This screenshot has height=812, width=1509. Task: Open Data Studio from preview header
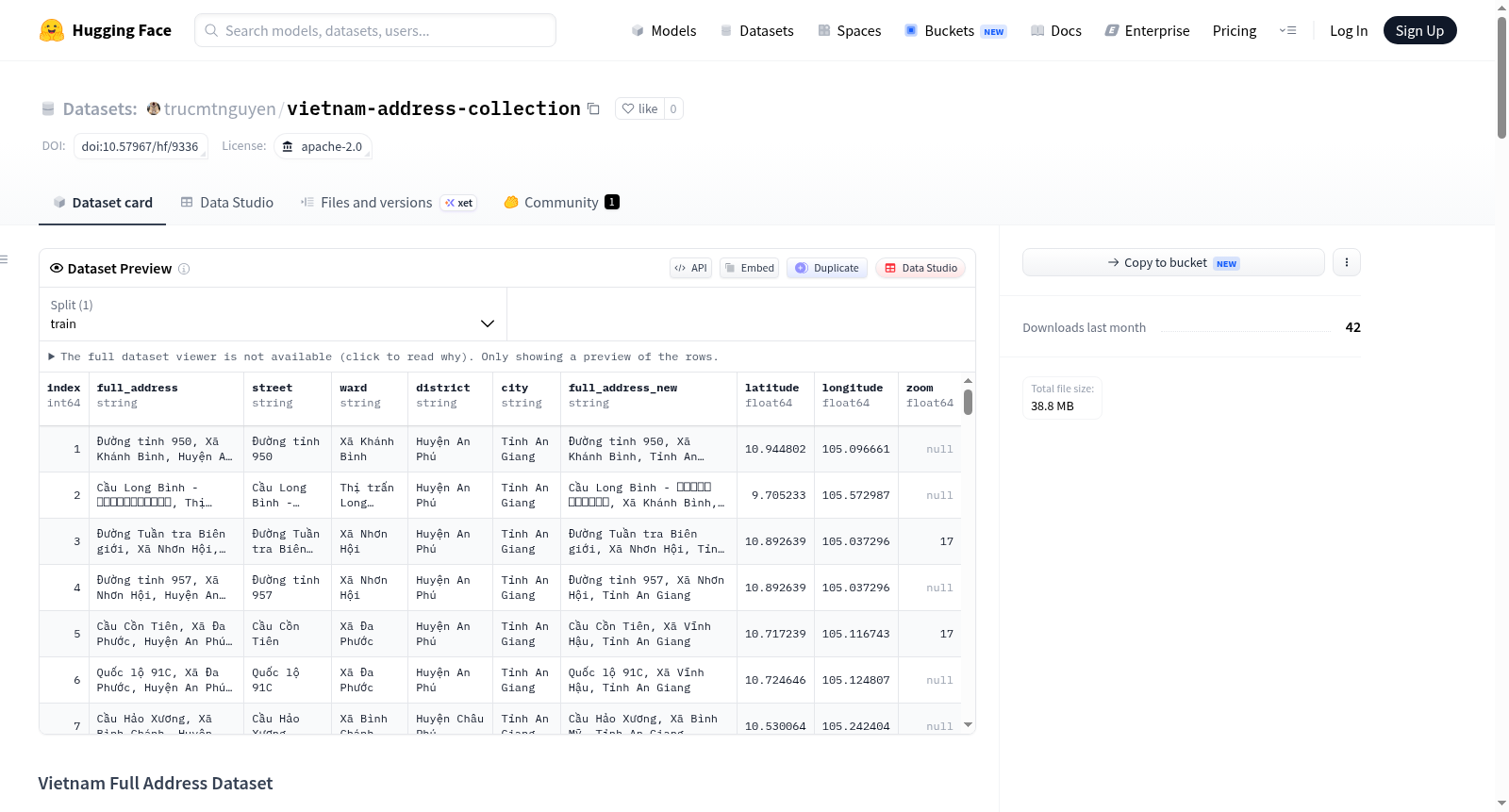tap(920, 268)
